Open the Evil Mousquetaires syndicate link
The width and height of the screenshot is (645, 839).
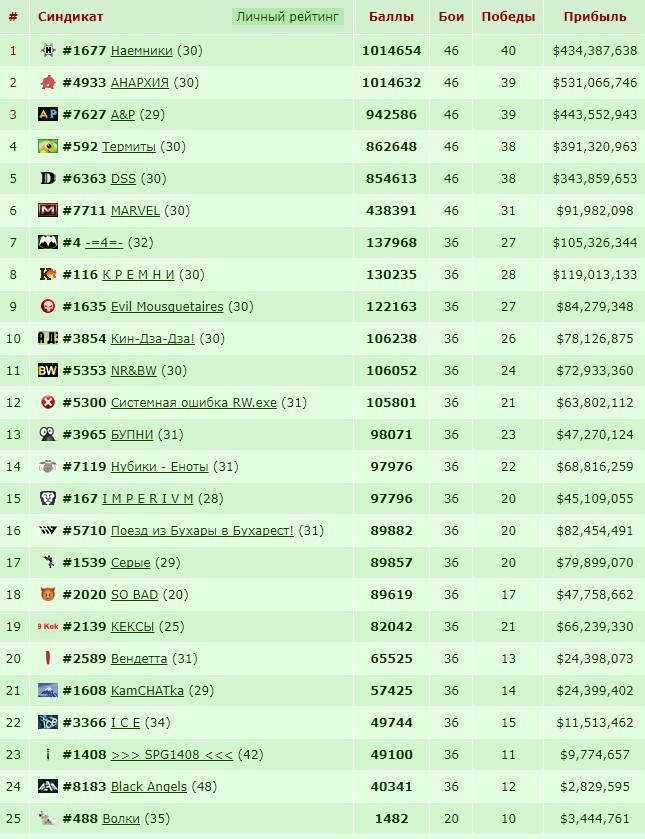pos(167,307)
